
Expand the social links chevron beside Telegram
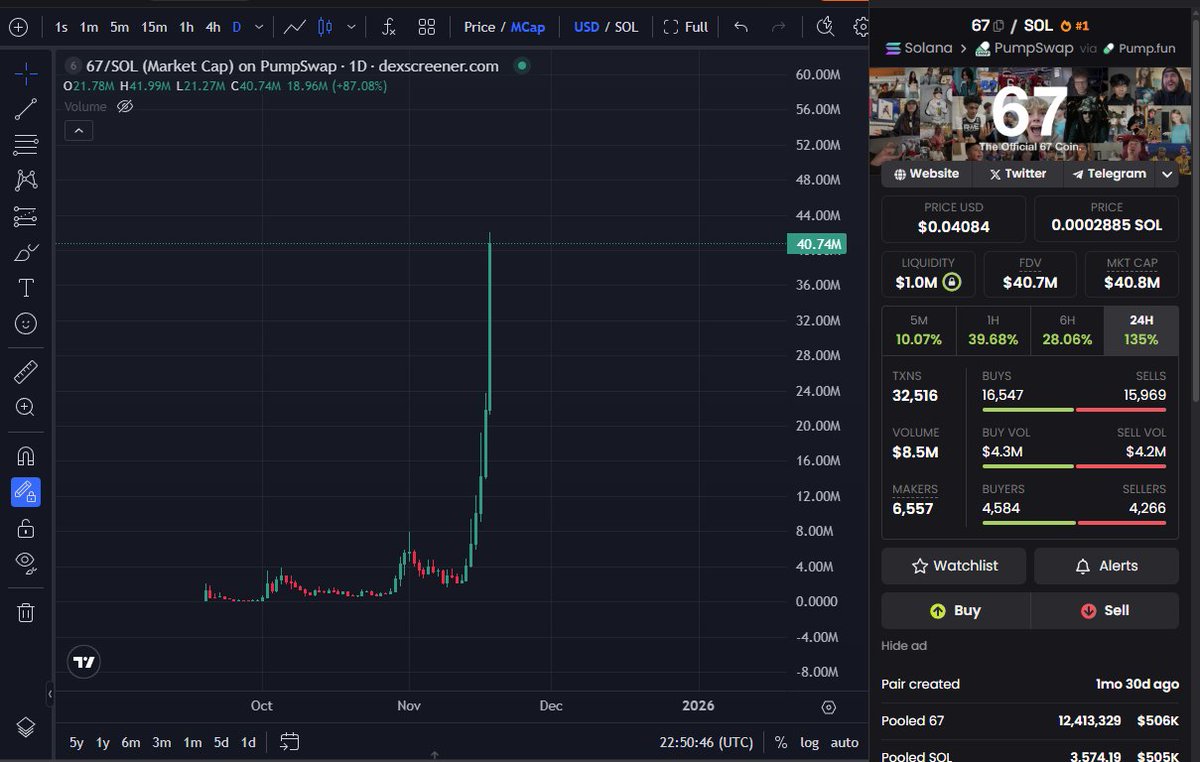pyautogui.click(x=1167, y=174)
